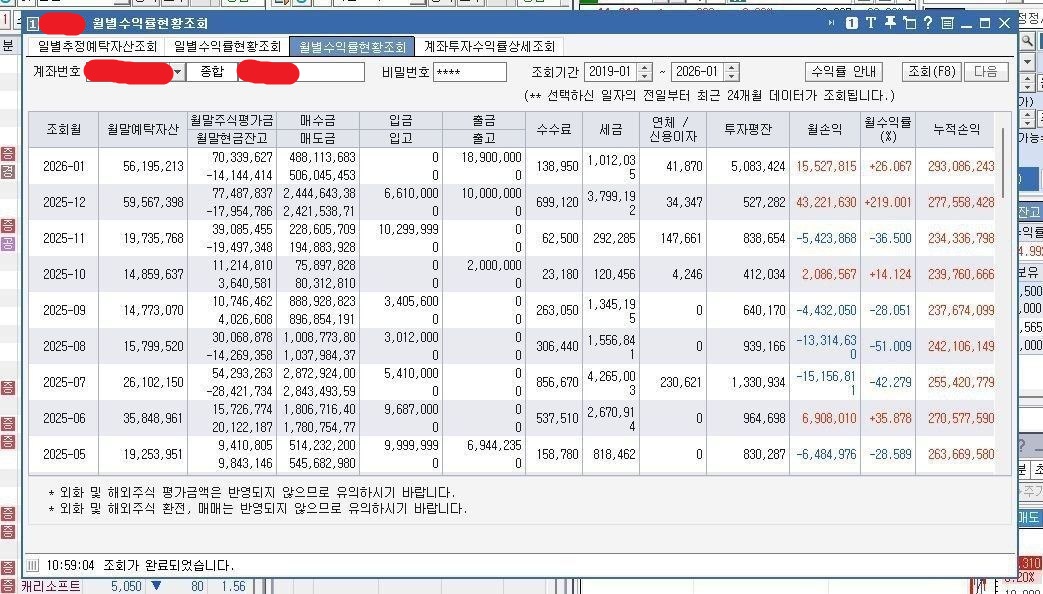Click the left arrow playback-style icon in the title bar
The height and width of the screenshot is (594, 1043).
pos(832,24)
